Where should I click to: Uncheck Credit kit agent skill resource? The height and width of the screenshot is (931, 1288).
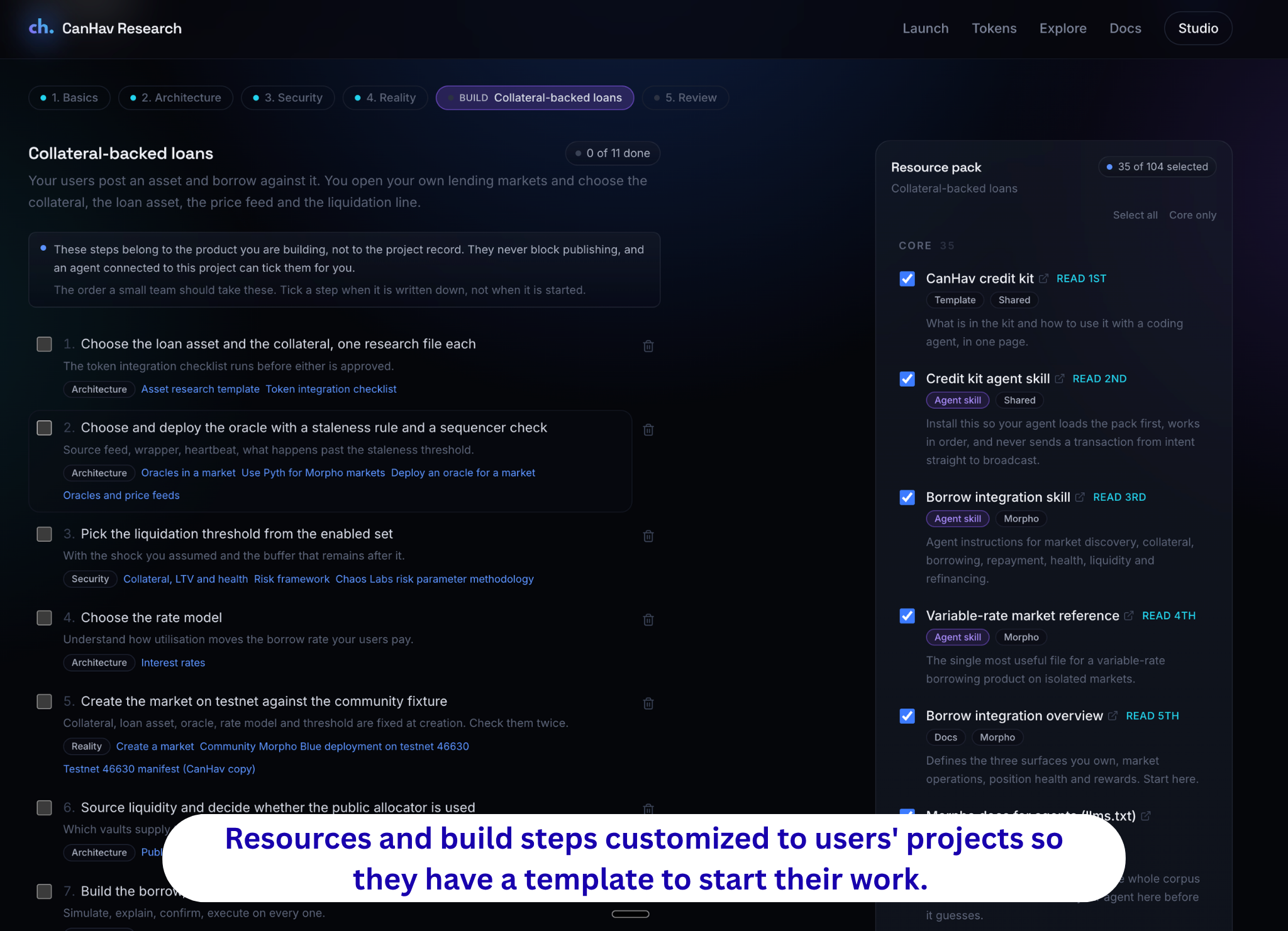pyautogui.click(x=907, y=378)
